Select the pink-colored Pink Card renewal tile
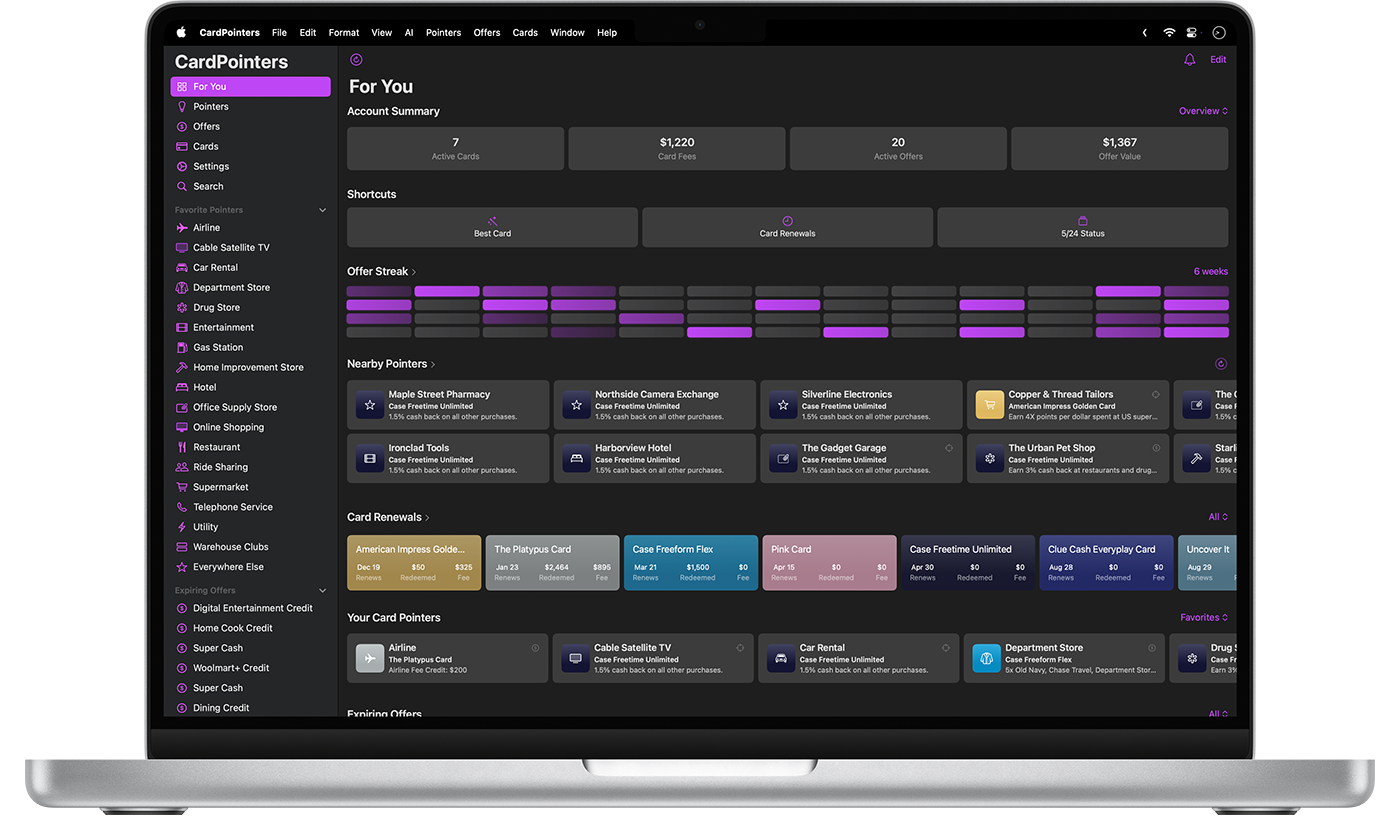Viewport: 1400px width, 823px height. click(x=829, y=563)
